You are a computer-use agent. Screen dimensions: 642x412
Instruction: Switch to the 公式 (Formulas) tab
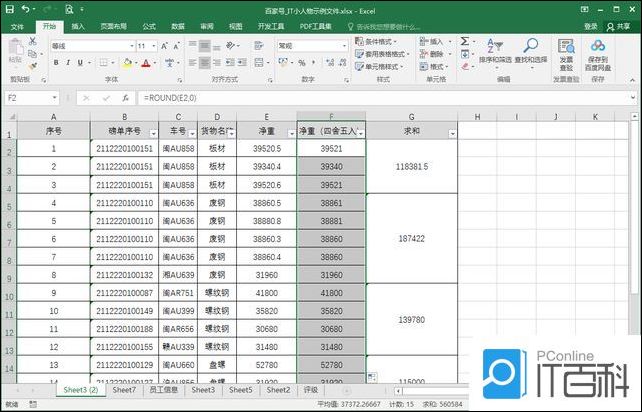149,27
